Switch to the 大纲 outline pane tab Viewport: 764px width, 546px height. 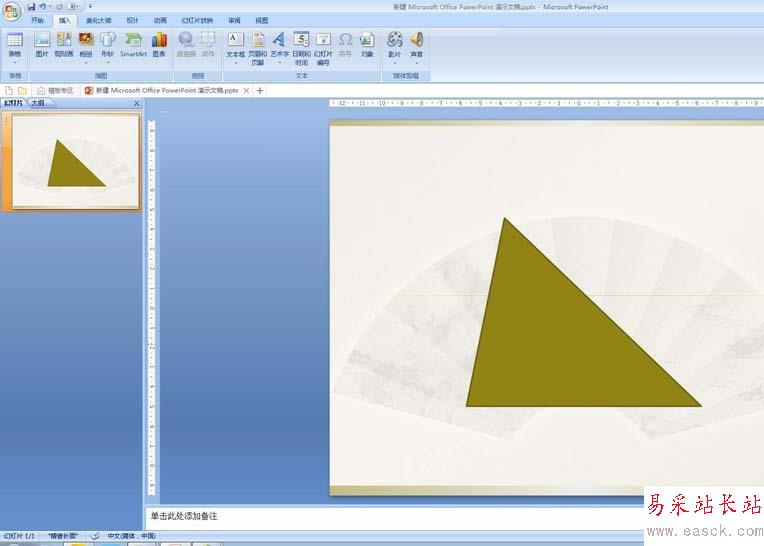(x=38, y=103)
